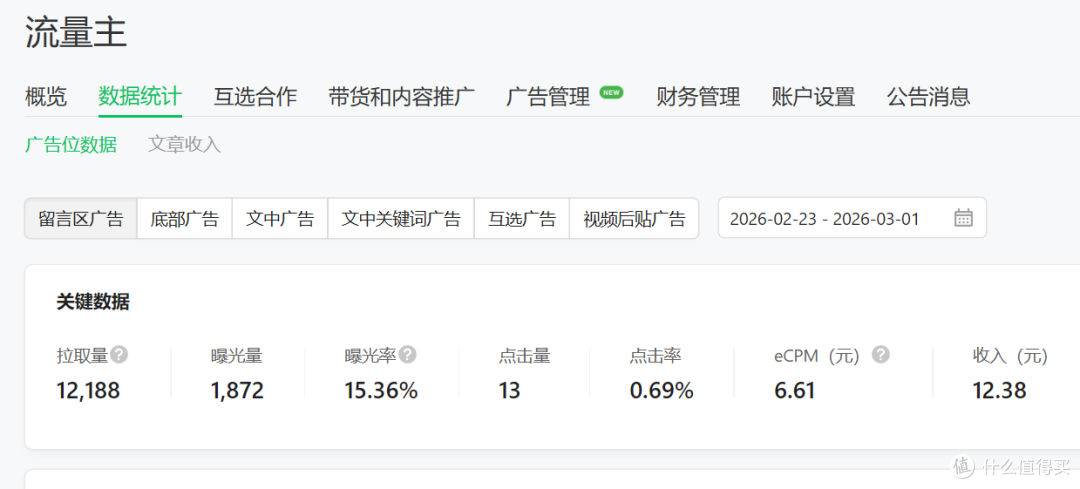
Task: View the 公告消息 tab
Action: (x=928, y=96)
